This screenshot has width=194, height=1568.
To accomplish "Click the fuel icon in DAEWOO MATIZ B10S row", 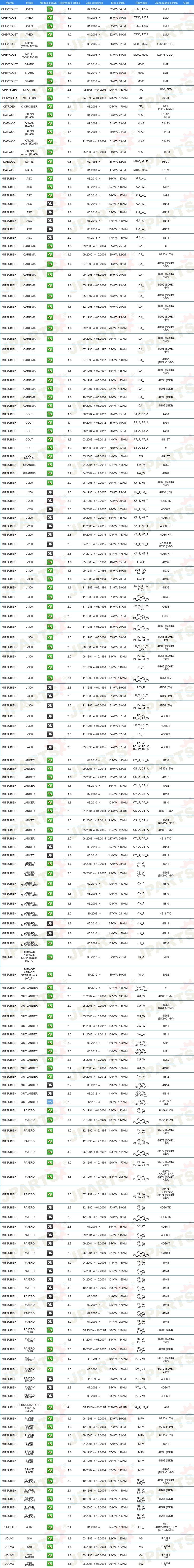I will point(50,170).
